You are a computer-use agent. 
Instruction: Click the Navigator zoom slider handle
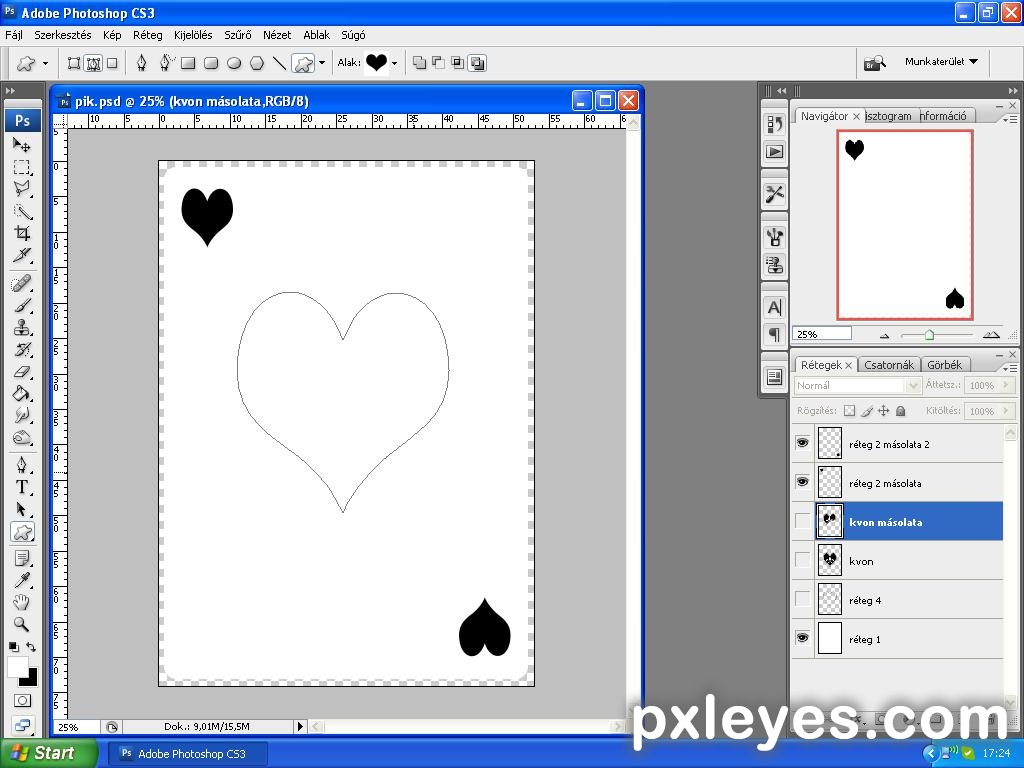point(929,335)
